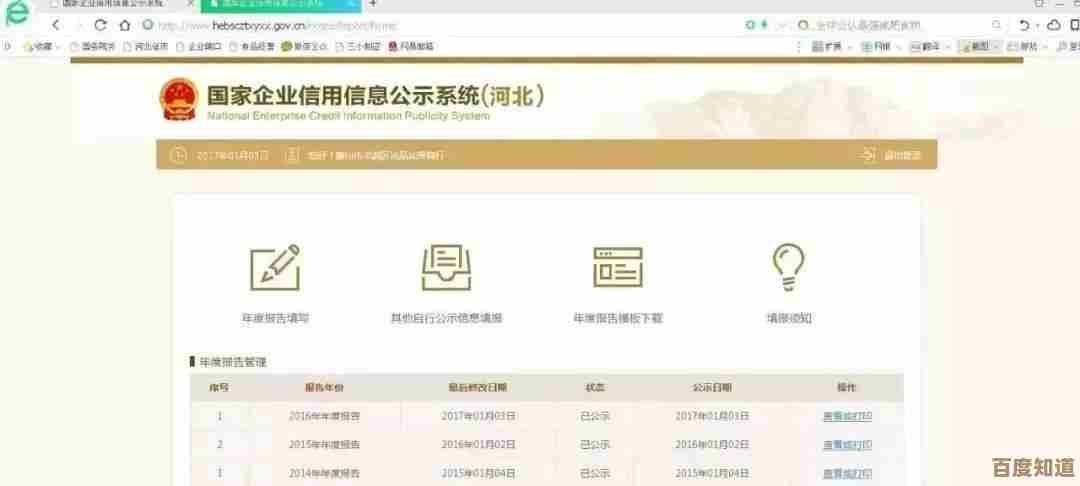Click the 退出登录 exit icon
The height and width of the screenshot is (486, 1080).
click(x=869, y=155)
